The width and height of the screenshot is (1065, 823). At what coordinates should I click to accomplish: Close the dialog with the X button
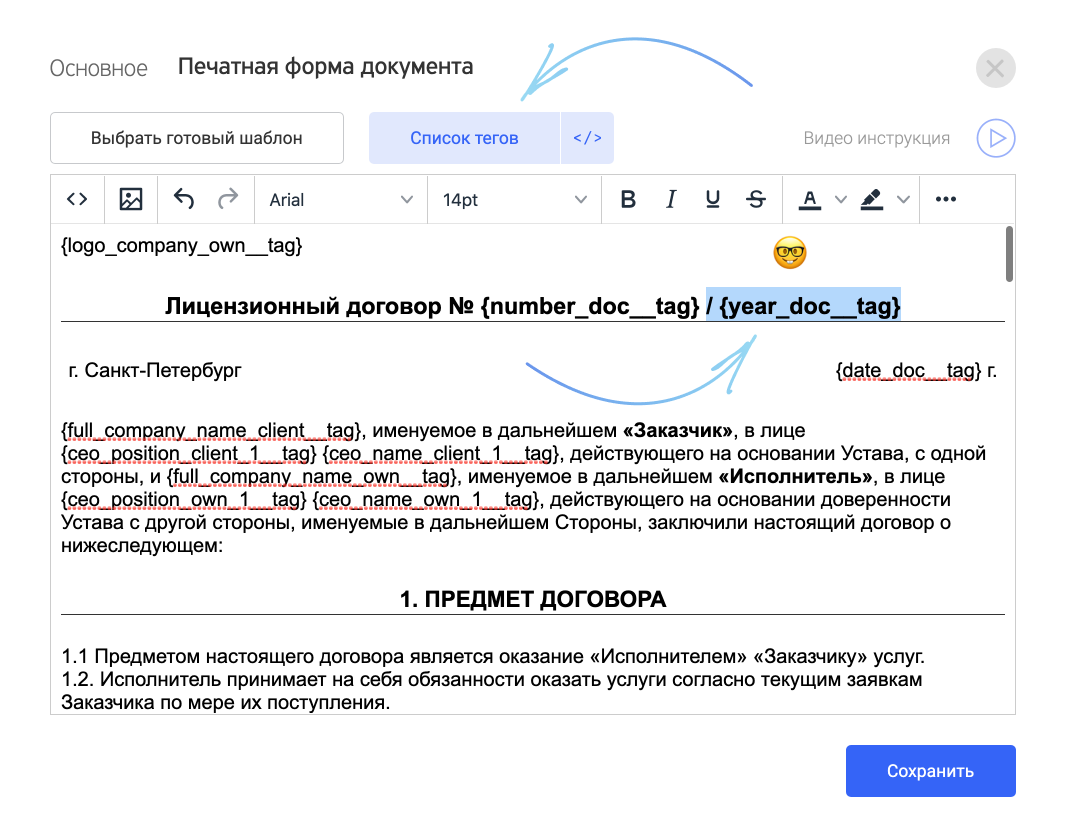[x=996, y=68]
